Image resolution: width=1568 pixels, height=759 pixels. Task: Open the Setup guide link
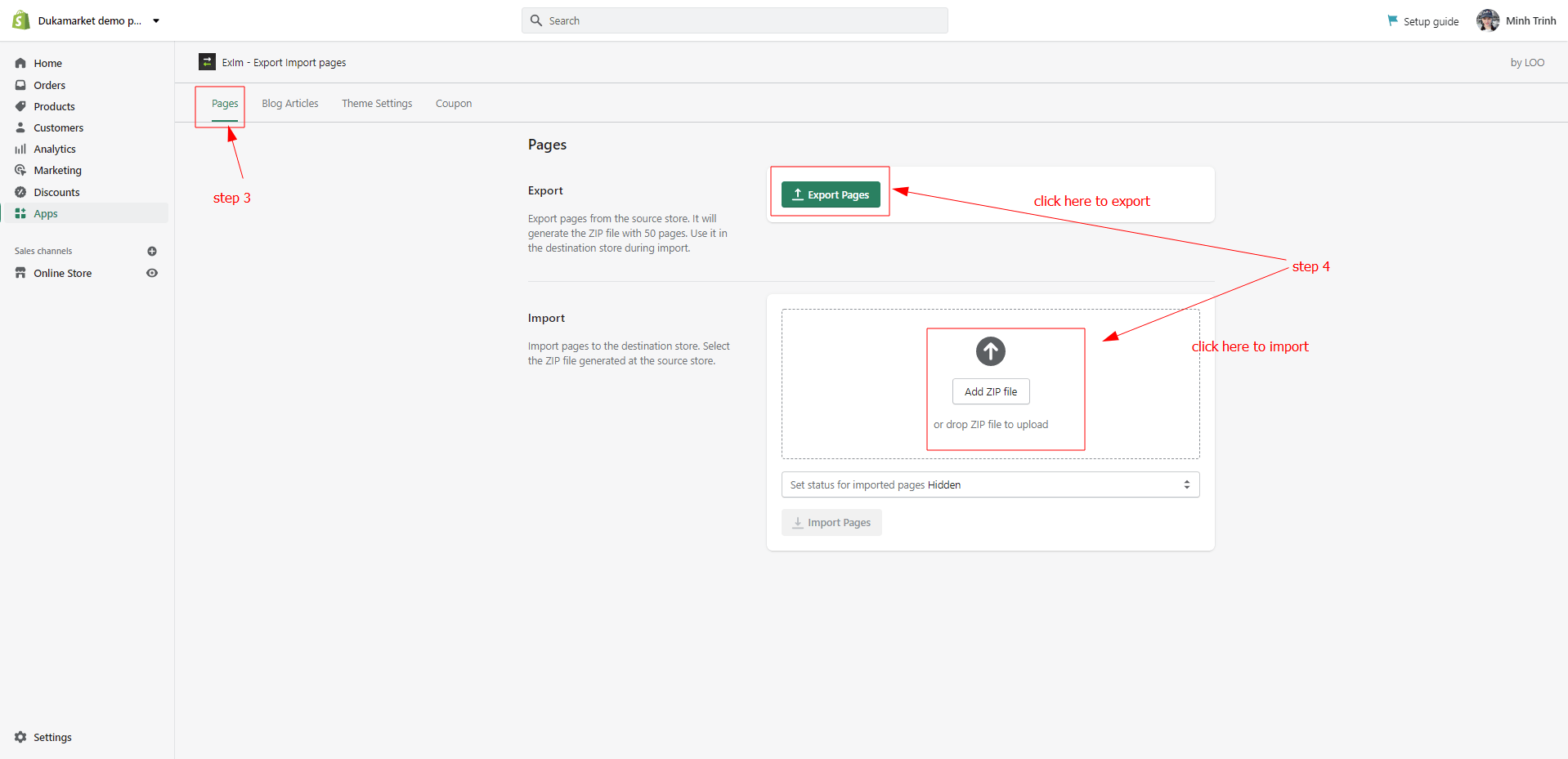[1423, 21]
